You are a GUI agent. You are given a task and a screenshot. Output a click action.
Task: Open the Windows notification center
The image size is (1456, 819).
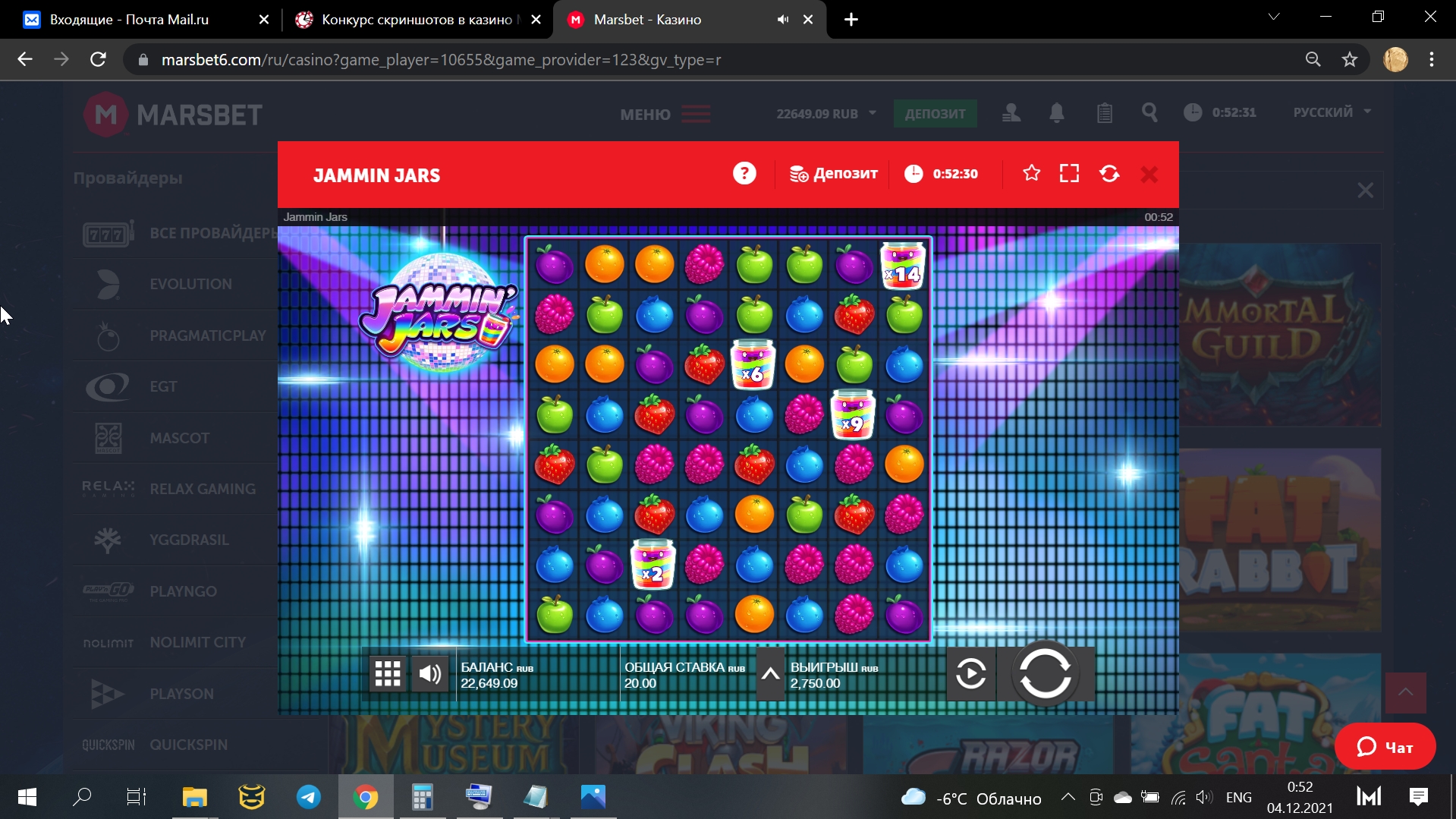click(x=1419, y=797)
